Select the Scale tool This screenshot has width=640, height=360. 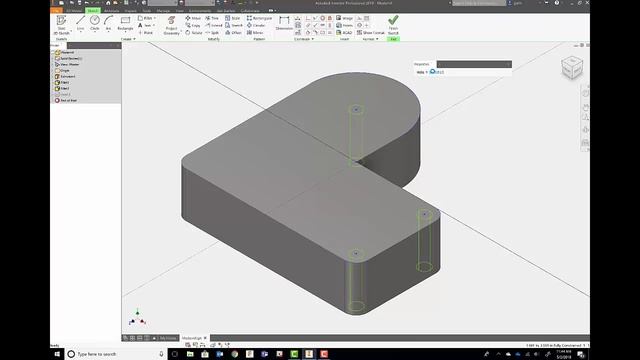(x=233, y=18)
